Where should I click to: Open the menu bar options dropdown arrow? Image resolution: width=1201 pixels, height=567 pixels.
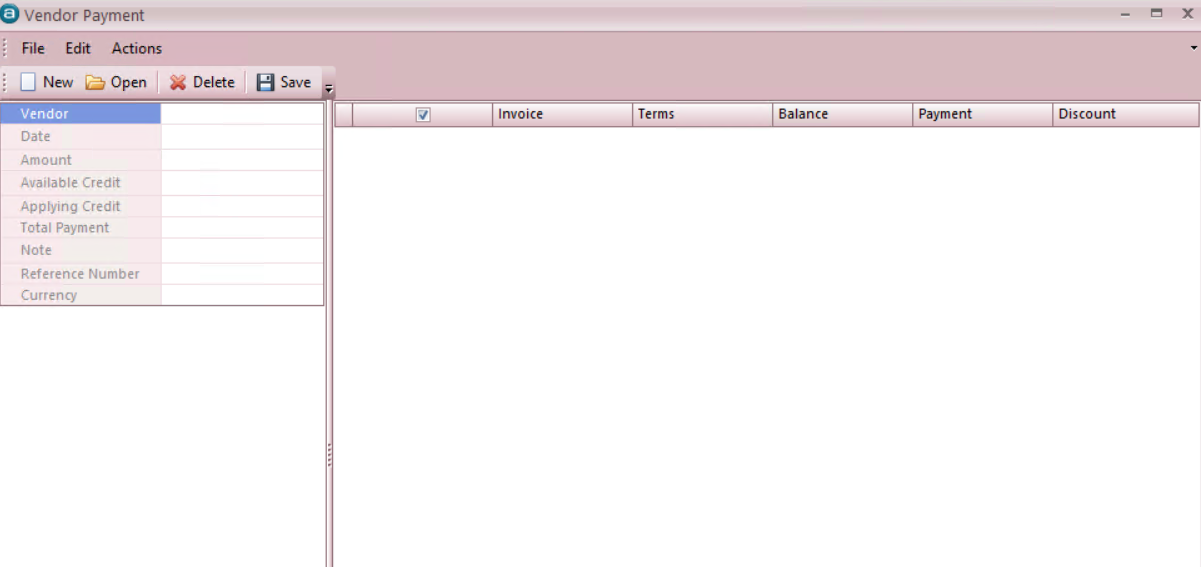click(1193, 48)
